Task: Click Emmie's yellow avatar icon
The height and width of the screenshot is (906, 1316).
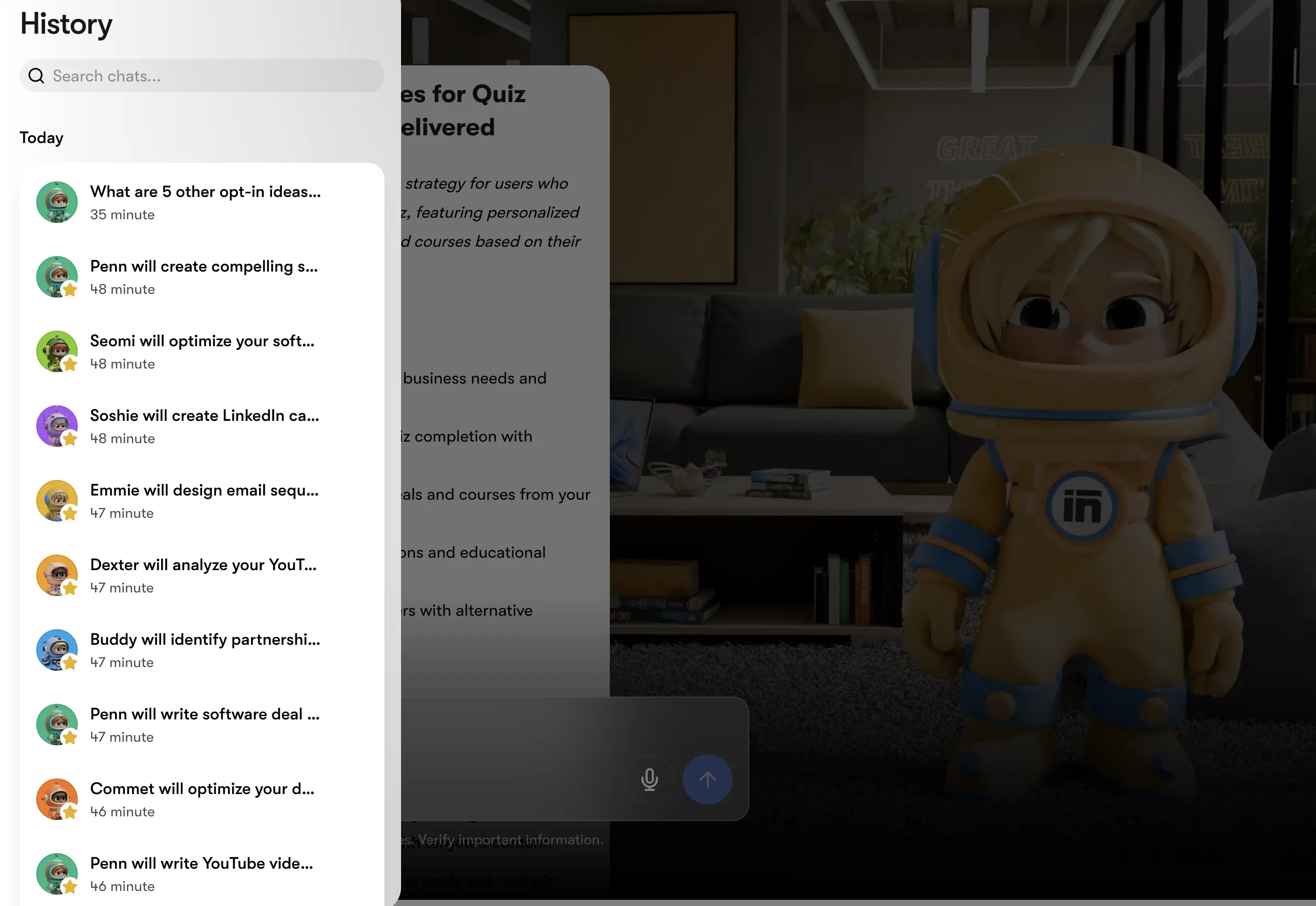Action: pyautogui.click(x=57, y=501)
